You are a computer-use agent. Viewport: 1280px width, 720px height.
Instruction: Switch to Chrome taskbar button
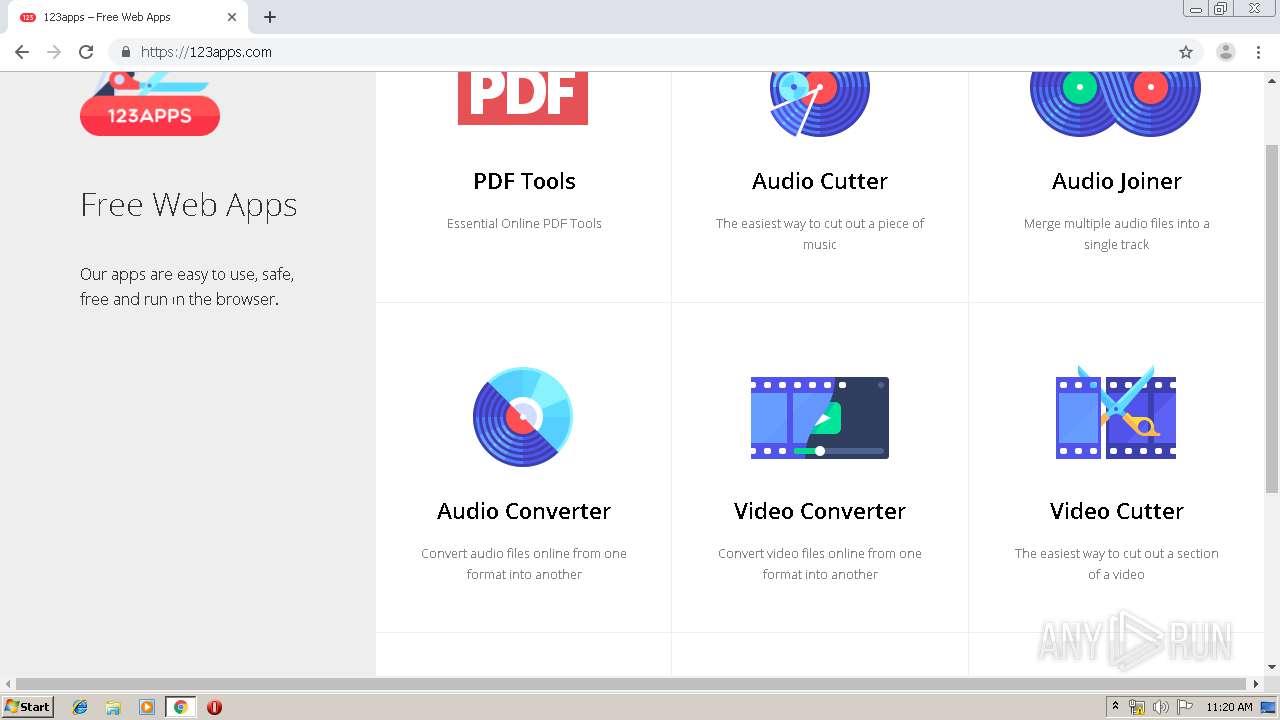(180, 707)
